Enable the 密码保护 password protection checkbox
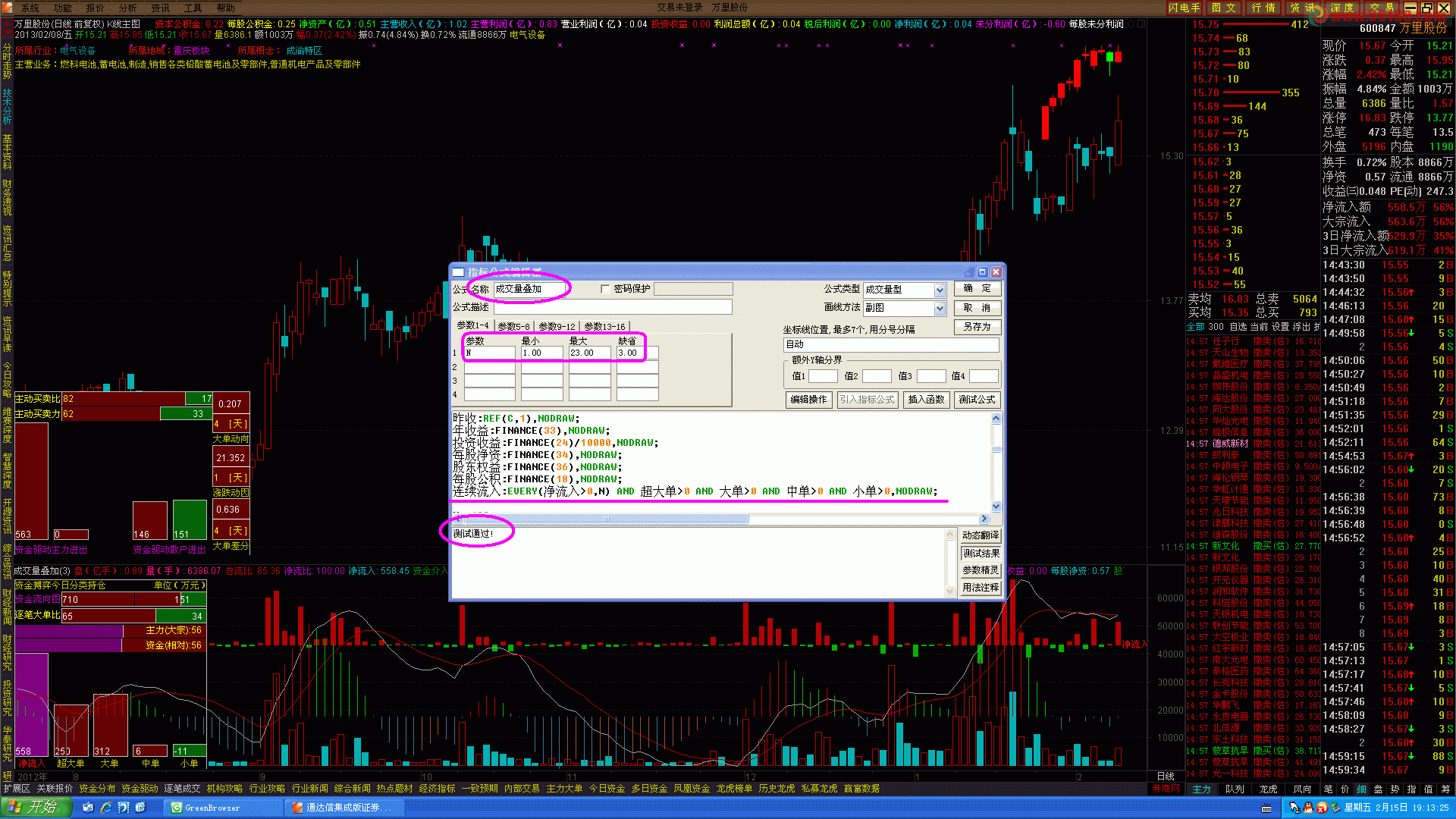 (x=605, y=289)
